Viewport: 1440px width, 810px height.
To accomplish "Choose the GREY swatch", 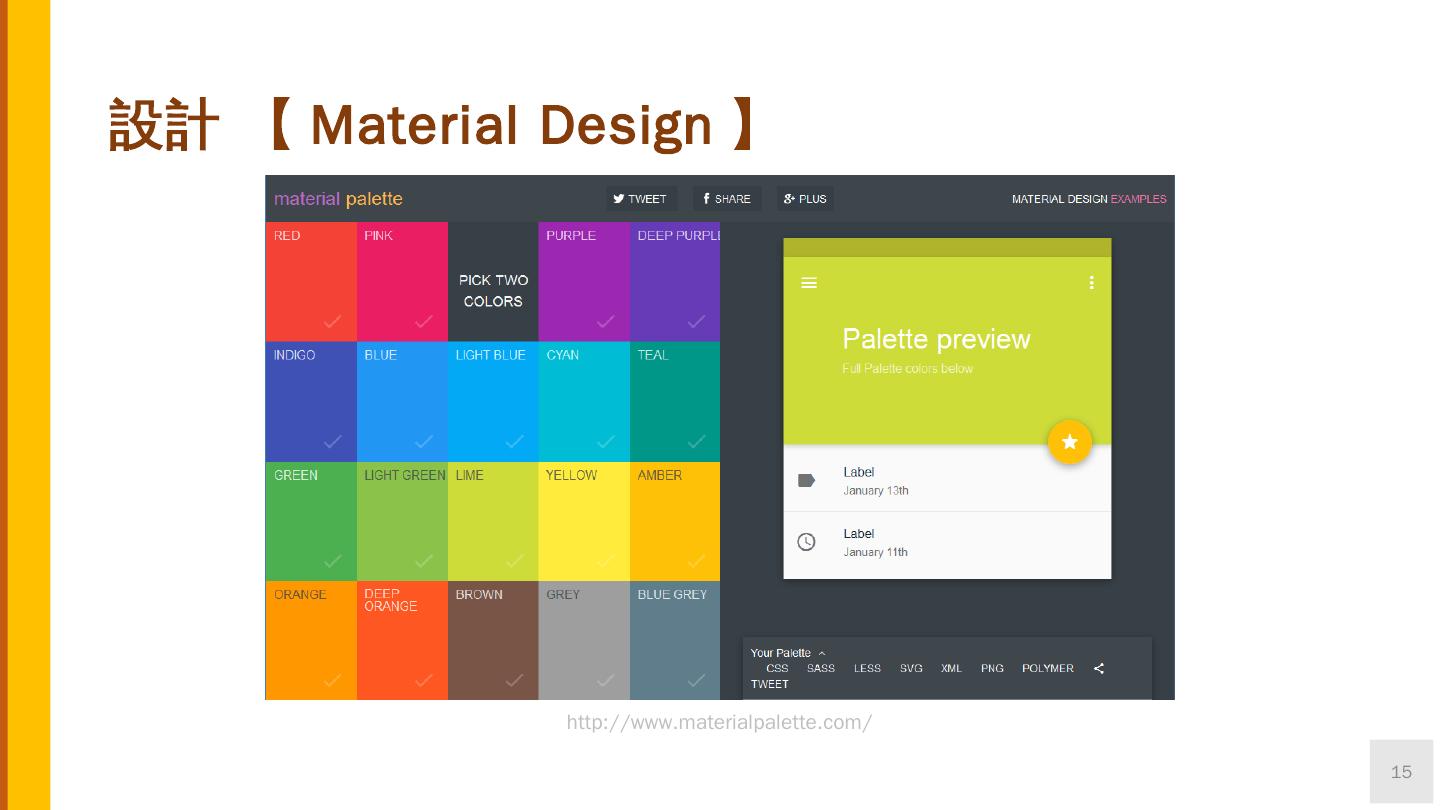I will 584,640.
